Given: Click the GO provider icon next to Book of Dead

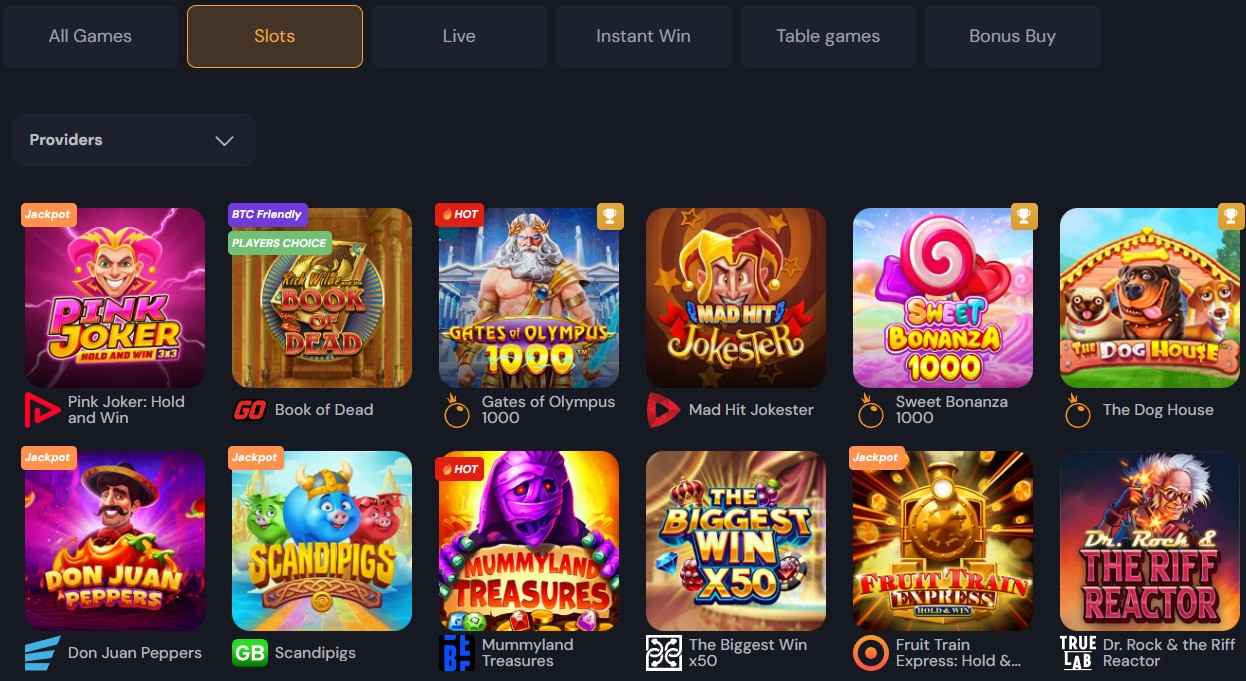Looking at the screenshot, I should 249,410.
